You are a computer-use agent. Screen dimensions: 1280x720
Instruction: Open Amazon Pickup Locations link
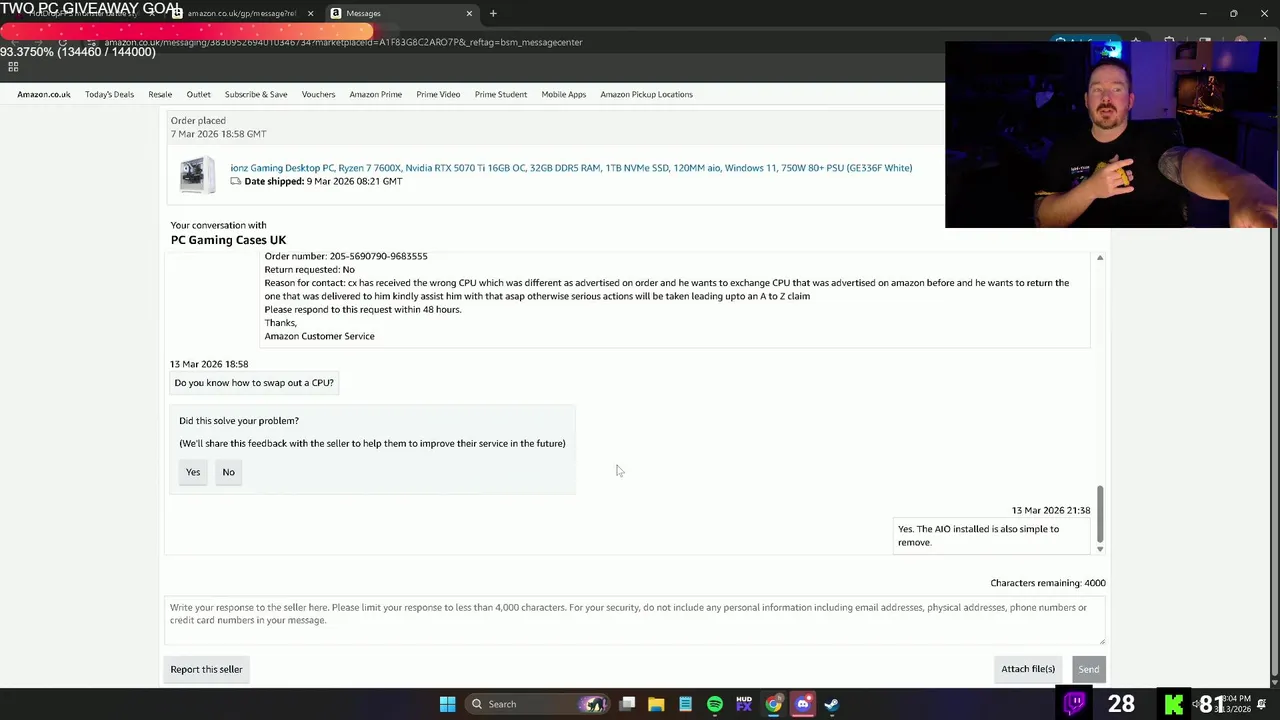pos(646,94)
